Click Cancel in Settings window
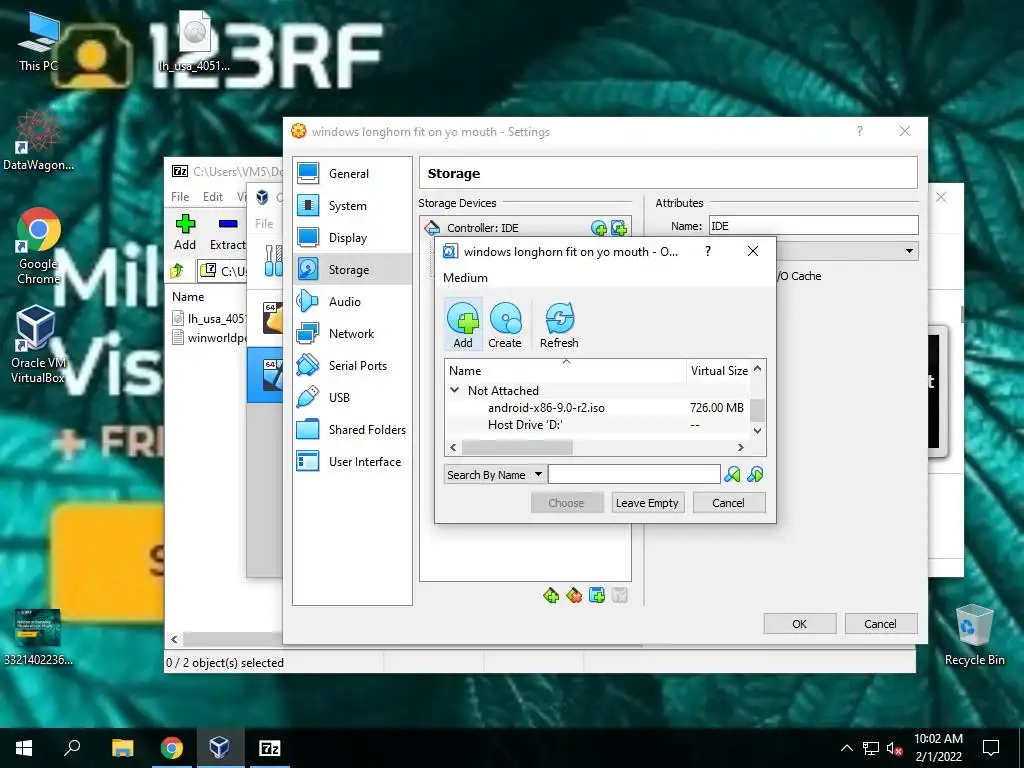Screen dimensions: 1024x768 click(880, 624)
